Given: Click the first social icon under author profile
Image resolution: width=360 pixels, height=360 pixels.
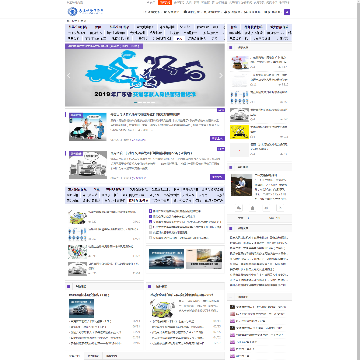Looking at the screenshot, I should pos(239,208).
